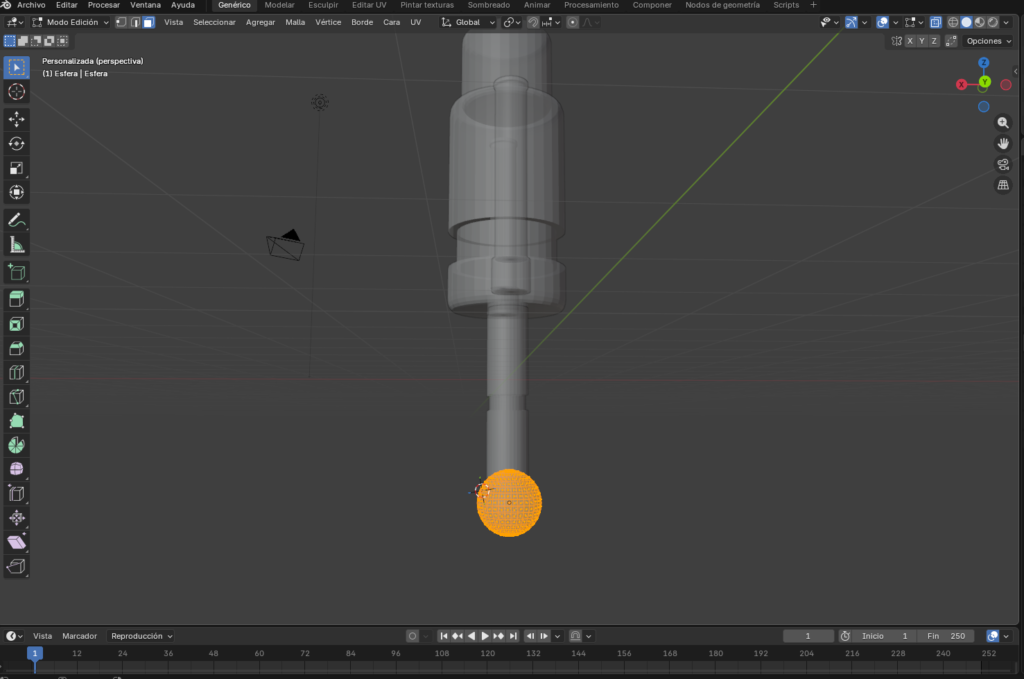Click the green Y axis gizmo ball

(984, 82)
